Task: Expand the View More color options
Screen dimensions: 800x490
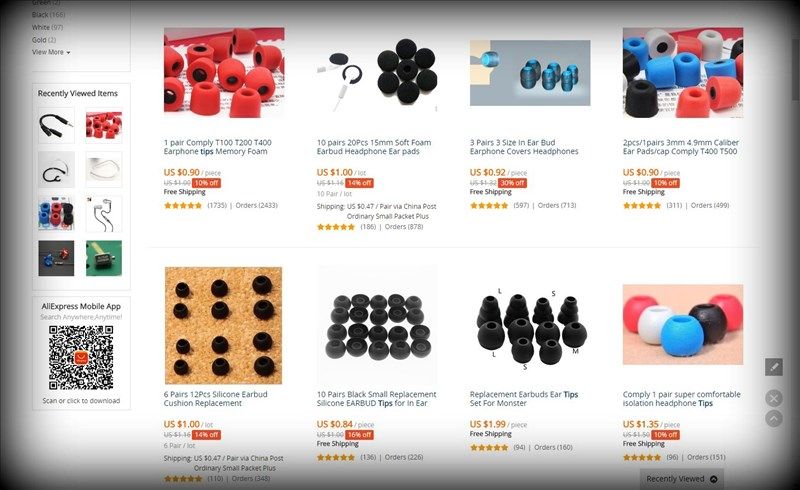Action: pyautogui.click(x=51, y=52)
